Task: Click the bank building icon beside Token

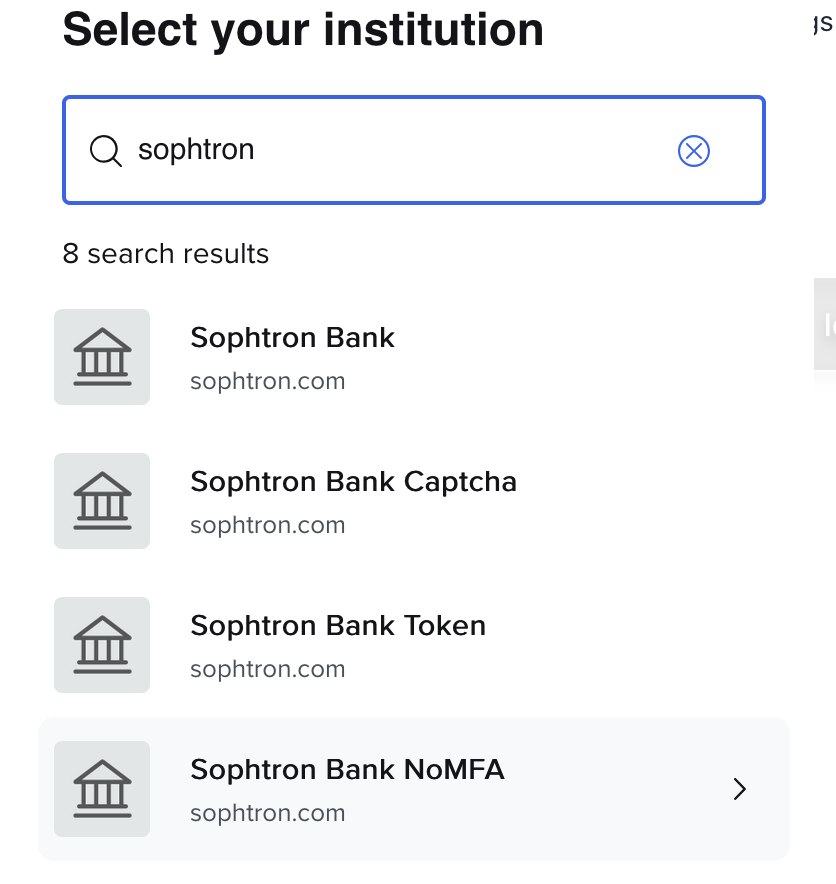Action: 101,644
